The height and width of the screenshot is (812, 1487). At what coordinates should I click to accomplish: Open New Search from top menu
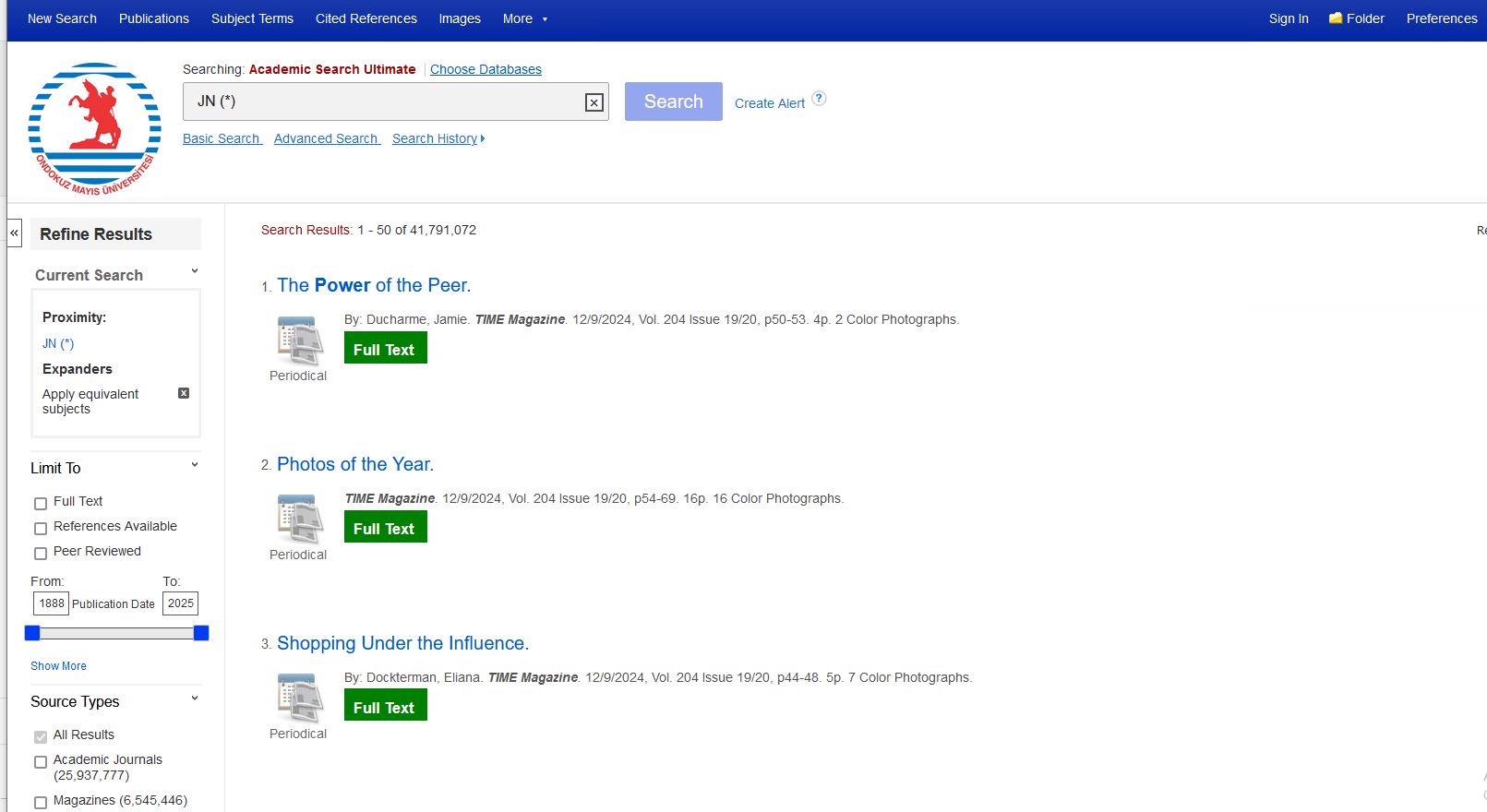pyautogui.click(x=62, y=18)
